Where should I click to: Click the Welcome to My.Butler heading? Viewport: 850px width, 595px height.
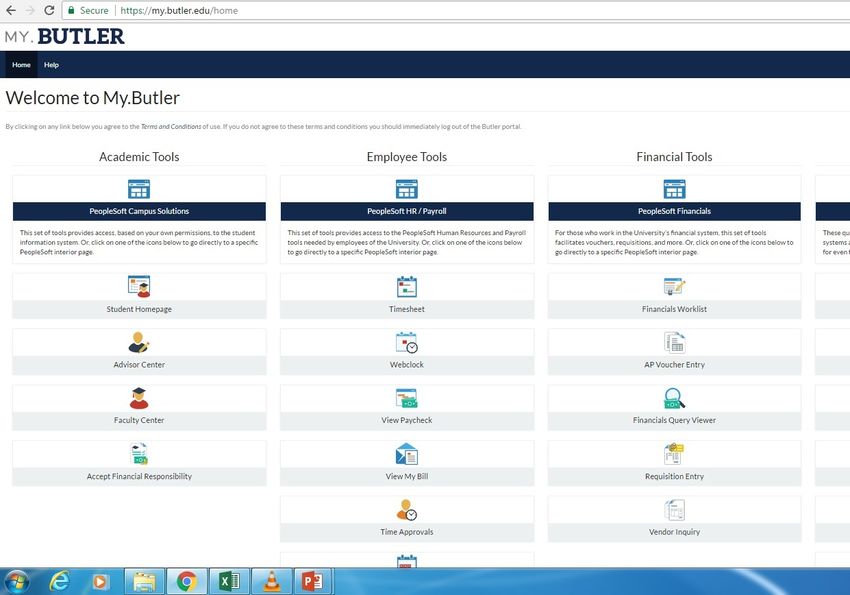(x=93, y=98)
